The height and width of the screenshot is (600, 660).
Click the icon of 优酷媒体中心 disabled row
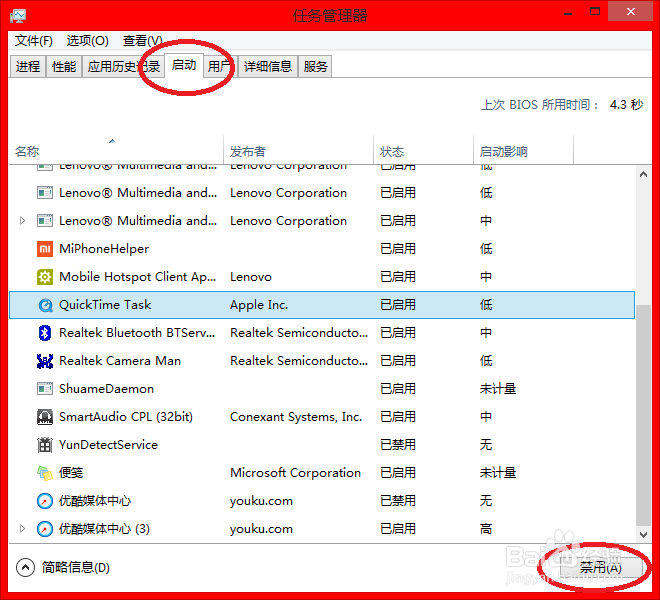point(45,501)
